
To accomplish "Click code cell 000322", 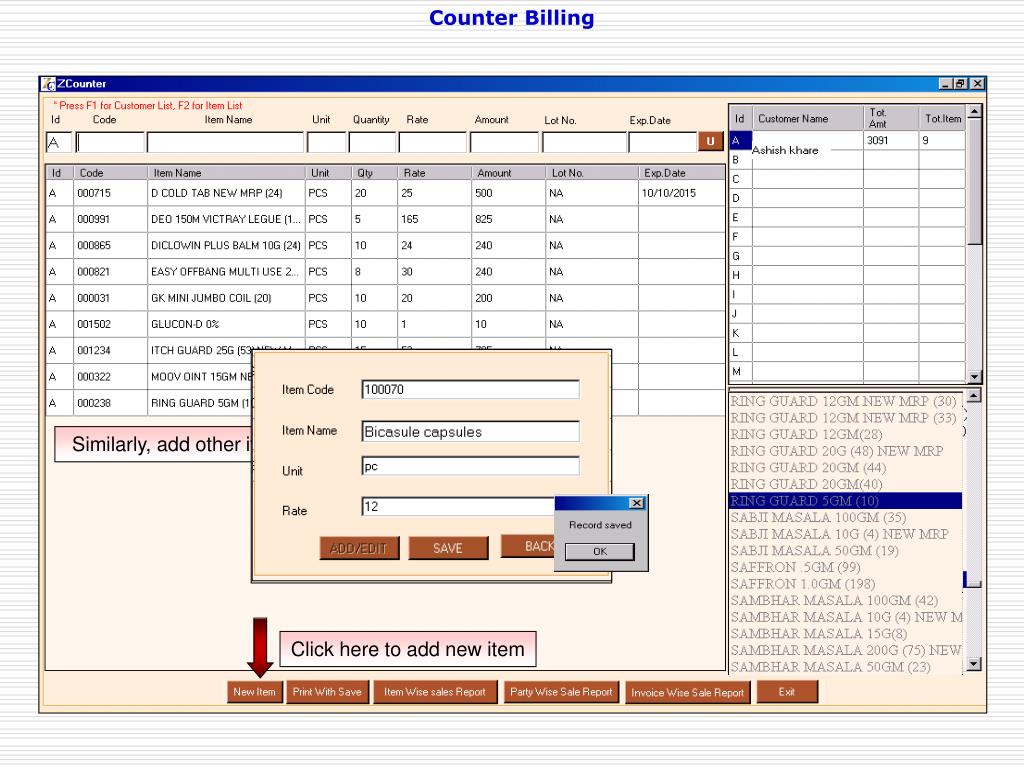I will (110, 377).
